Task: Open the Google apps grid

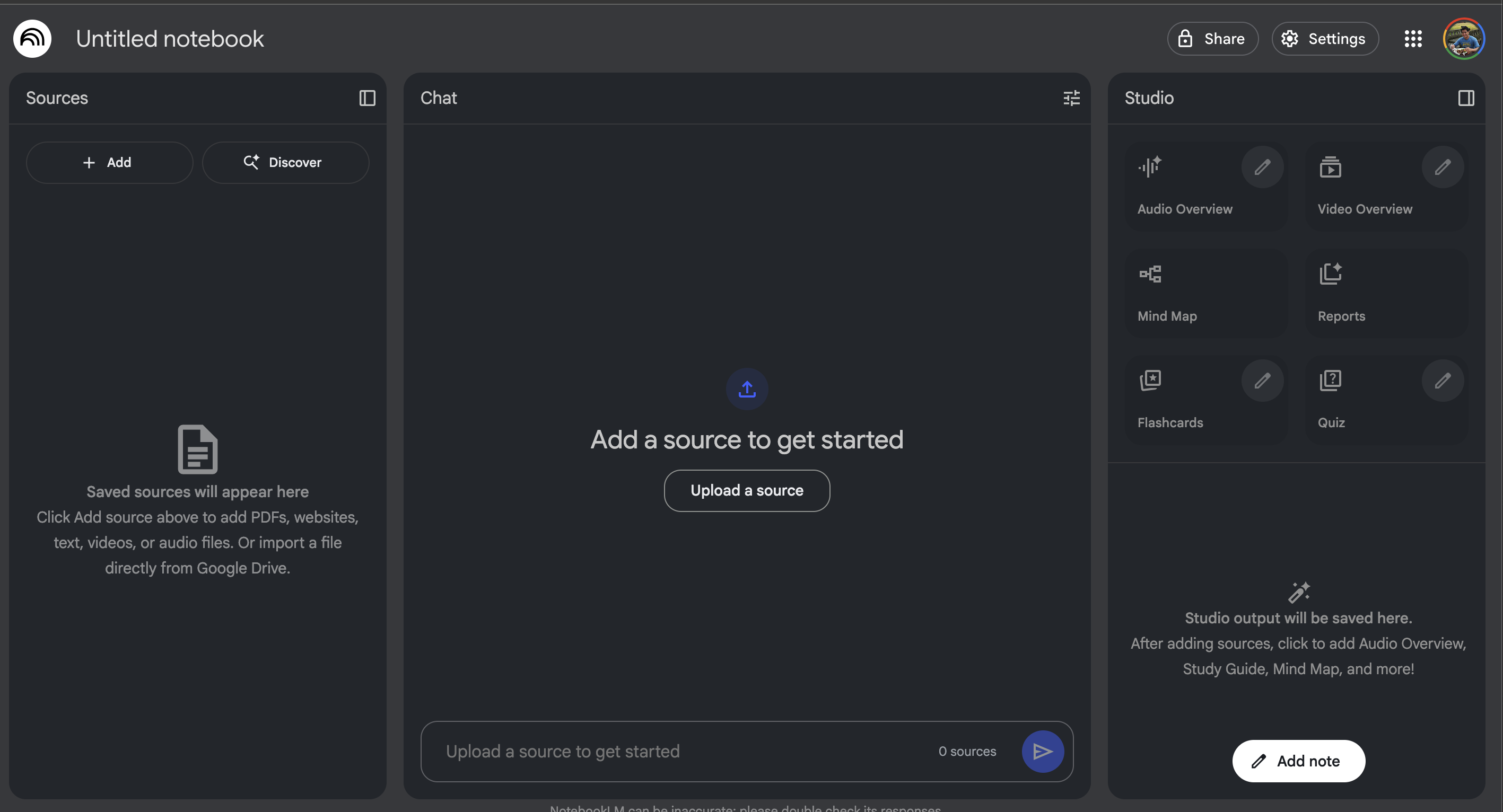Action: (x=1412, y=39)
